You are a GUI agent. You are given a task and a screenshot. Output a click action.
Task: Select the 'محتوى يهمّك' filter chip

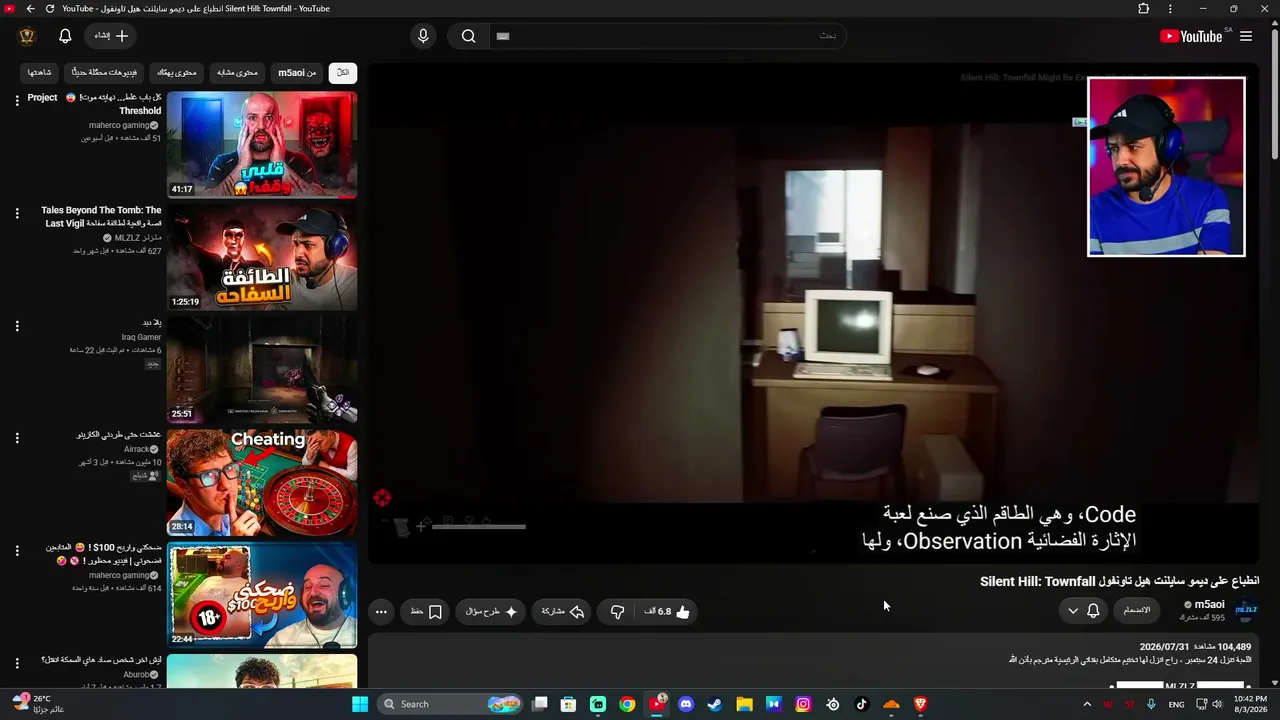(x=177, y=72)
